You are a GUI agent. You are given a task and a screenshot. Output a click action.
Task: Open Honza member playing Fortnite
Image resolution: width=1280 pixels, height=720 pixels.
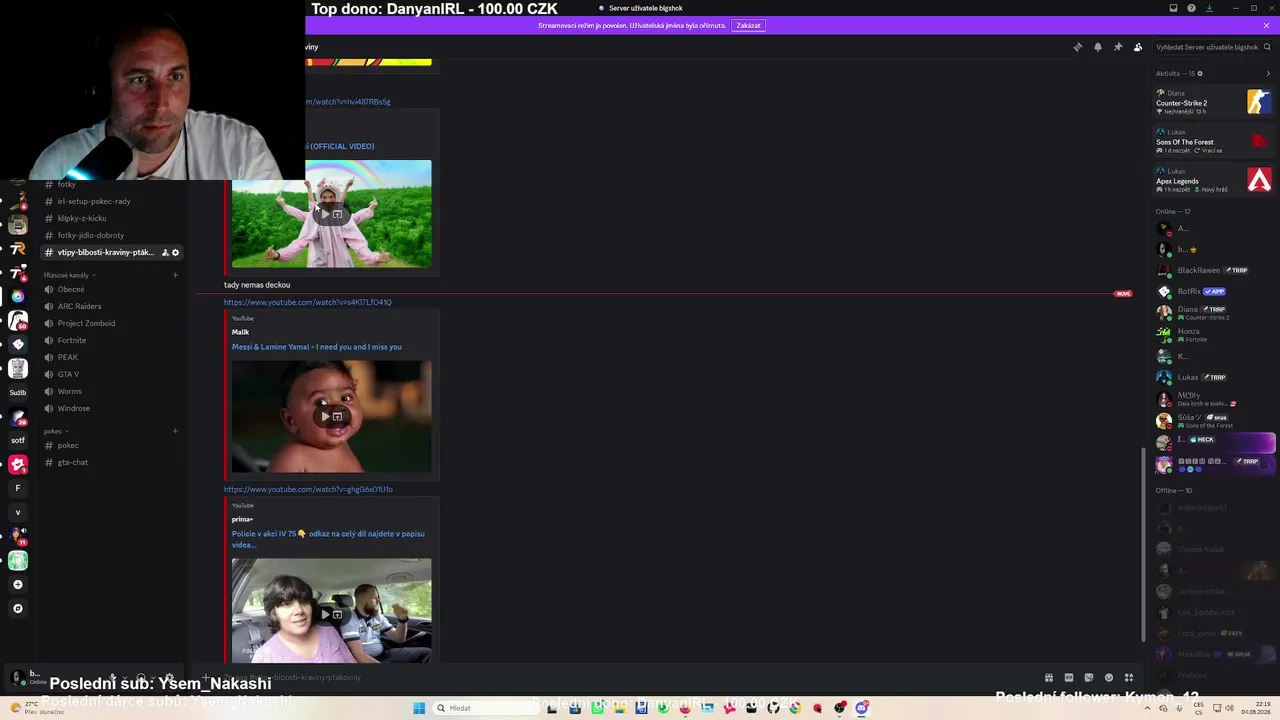1213,335
